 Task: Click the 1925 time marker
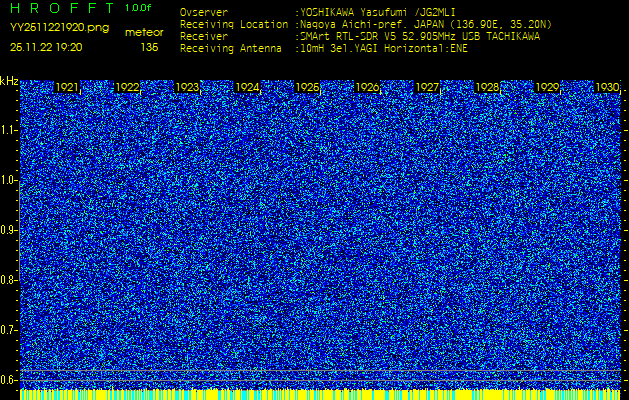point(307,87)
